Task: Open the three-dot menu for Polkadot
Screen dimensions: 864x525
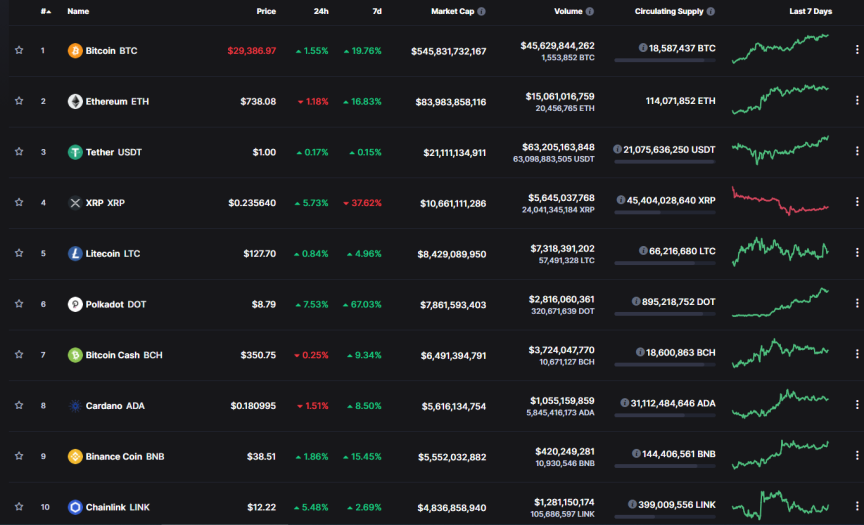Action: tap(857, 303)
